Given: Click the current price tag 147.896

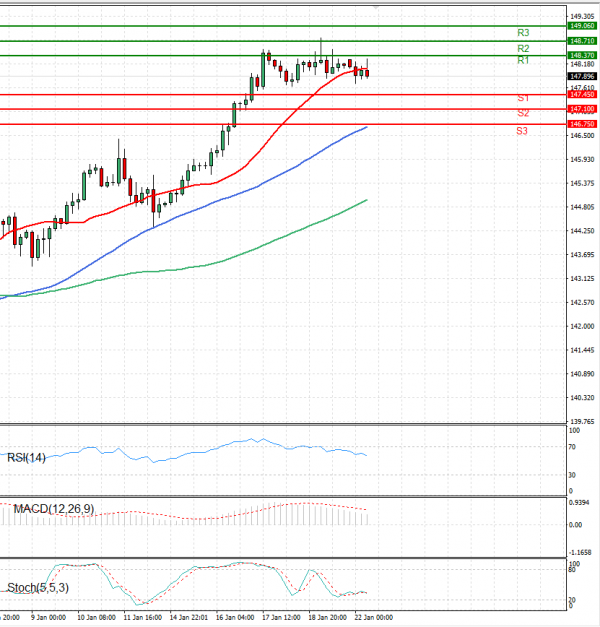Looking at the screenshot, I should click(x=582, y=76).
